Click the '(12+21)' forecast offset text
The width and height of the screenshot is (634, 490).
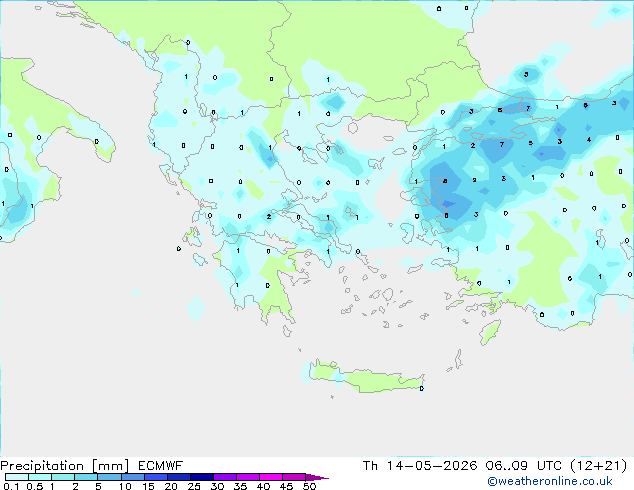[x=598, y=466]
